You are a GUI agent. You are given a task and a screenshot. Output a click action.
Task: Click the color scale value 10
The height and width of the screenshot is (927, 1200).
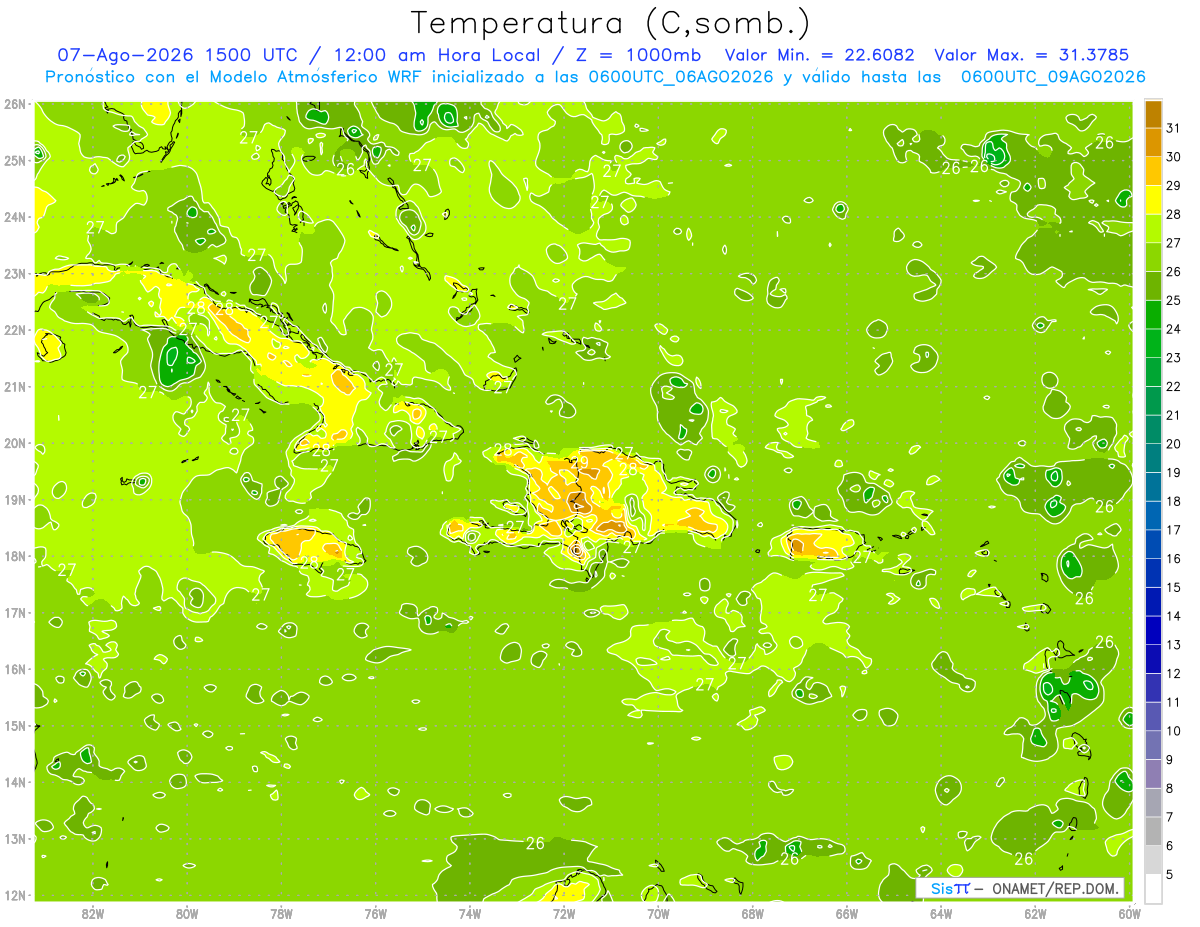[1173, 731]
